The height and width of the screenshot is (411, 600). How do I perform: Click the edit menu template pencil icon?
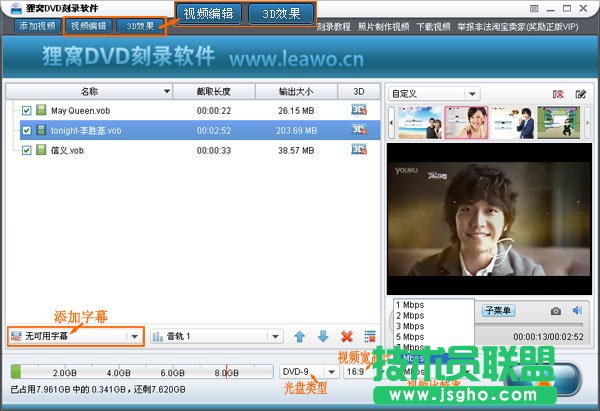pyautogui.click(x=581, y=94)
